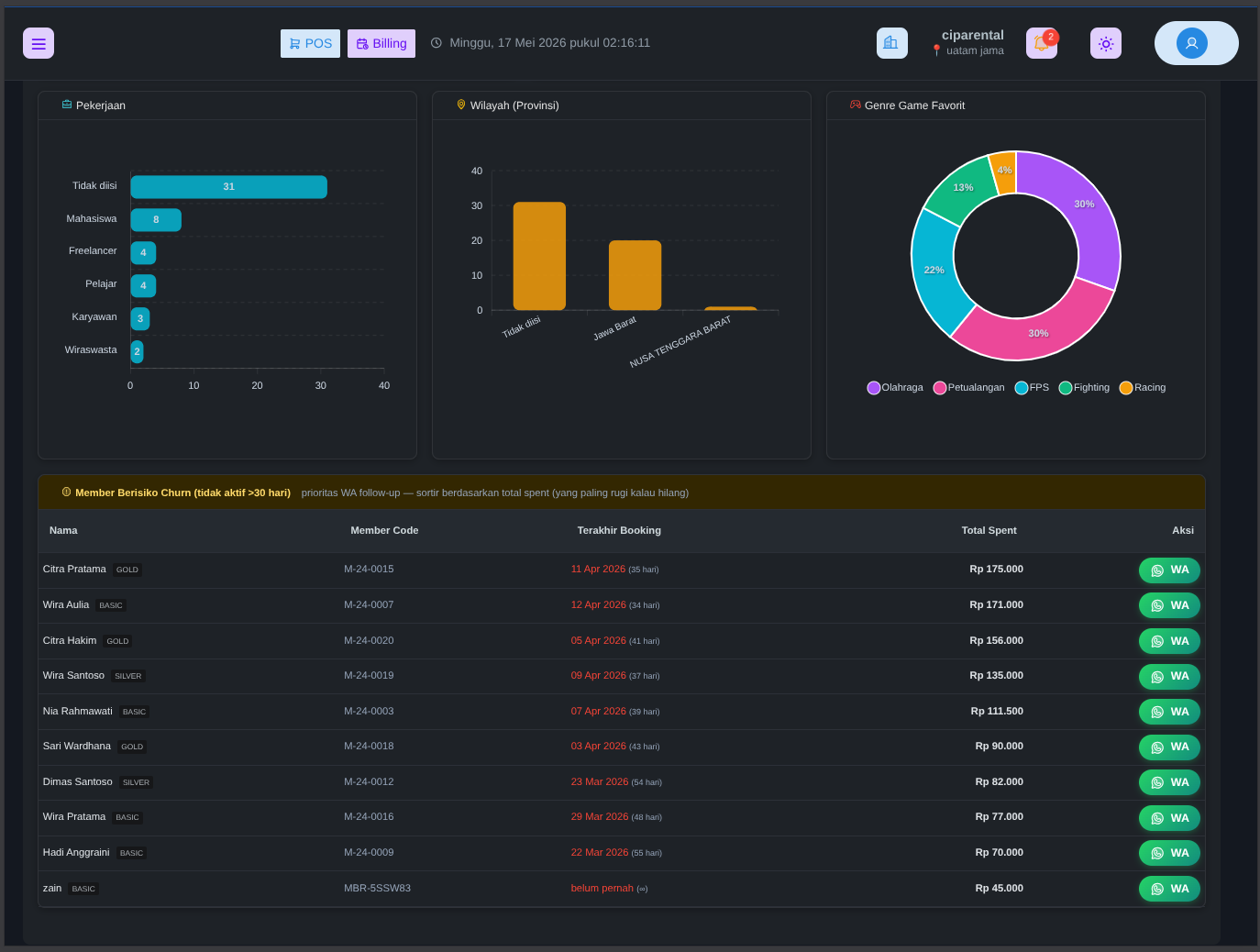Message Wira Santoso via WA
This screenshot has height=952, width=1260.
click(x=1169, y=676)
